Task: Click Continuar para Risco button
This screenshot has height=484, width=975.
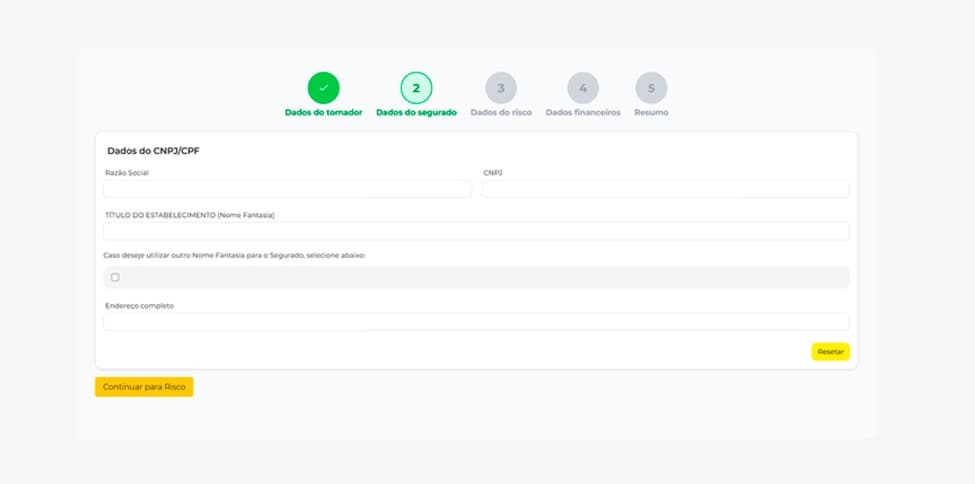Action: point(144,387)
